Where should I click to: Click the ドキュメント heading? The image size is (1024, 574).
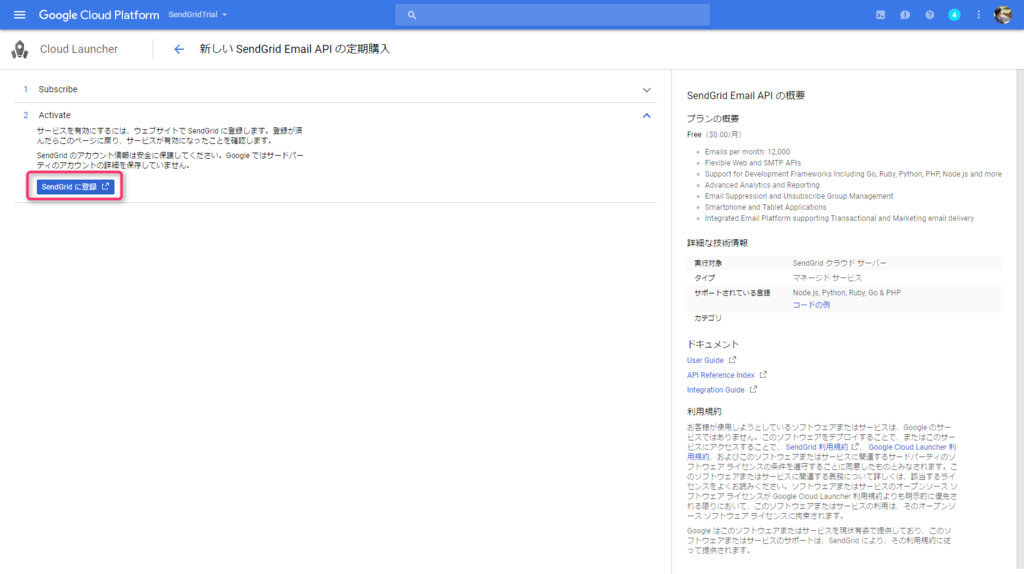tap(712, 344)
